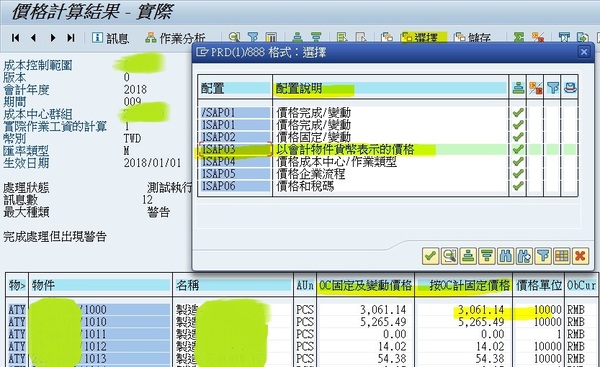600x367 pixels.
Task: Cancel dialog with the red X button
Action: [x=580, y=256]
